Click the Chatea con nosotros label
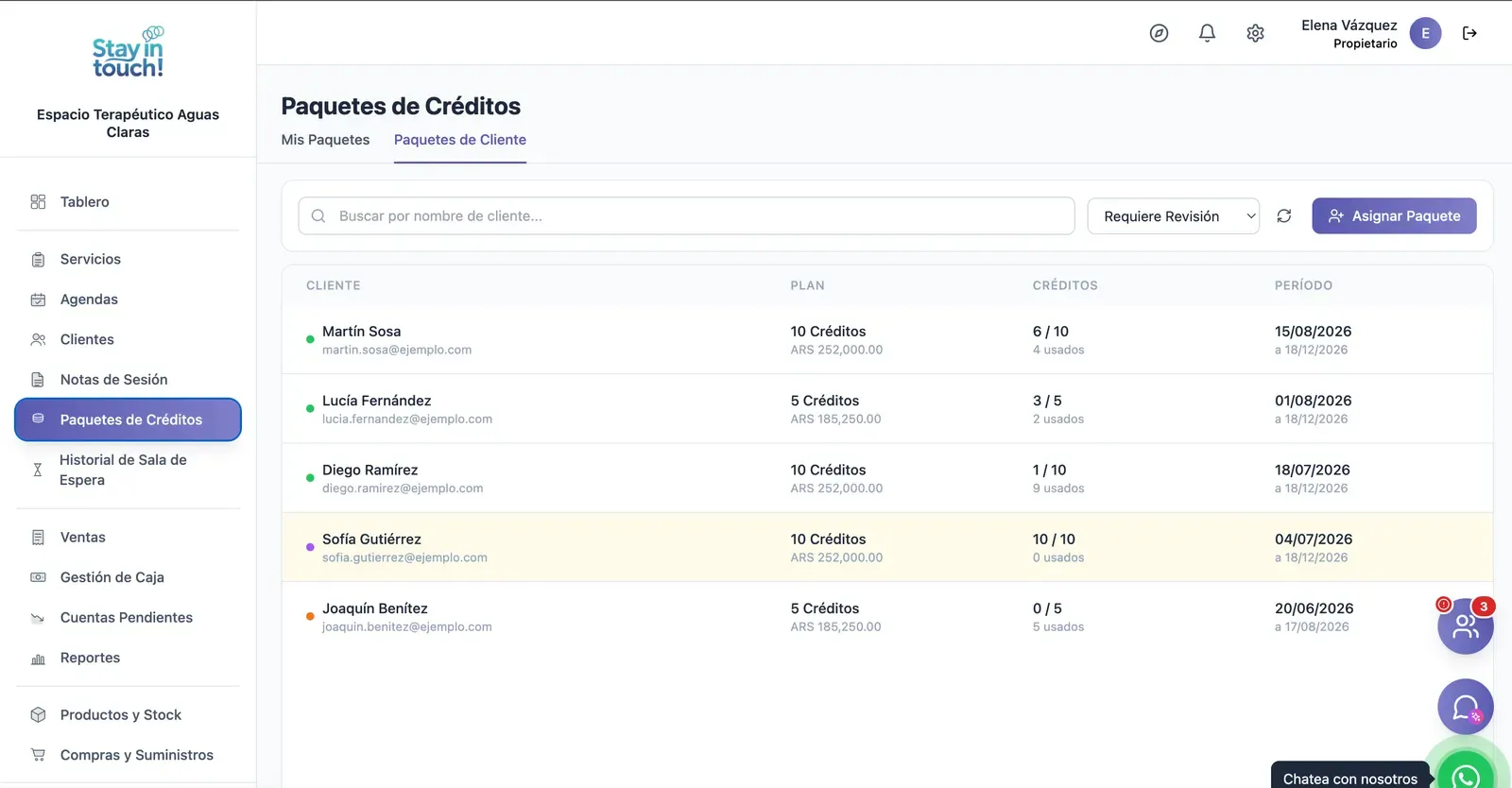 tap(1349, 779)
